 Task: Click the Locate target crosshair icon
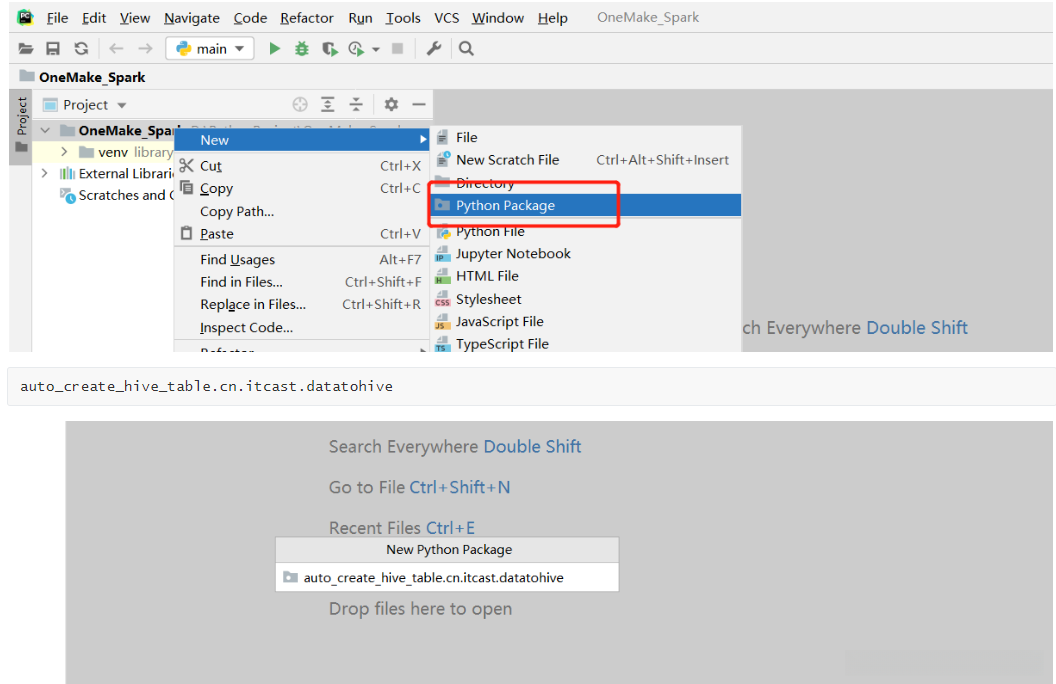point(300,104)
